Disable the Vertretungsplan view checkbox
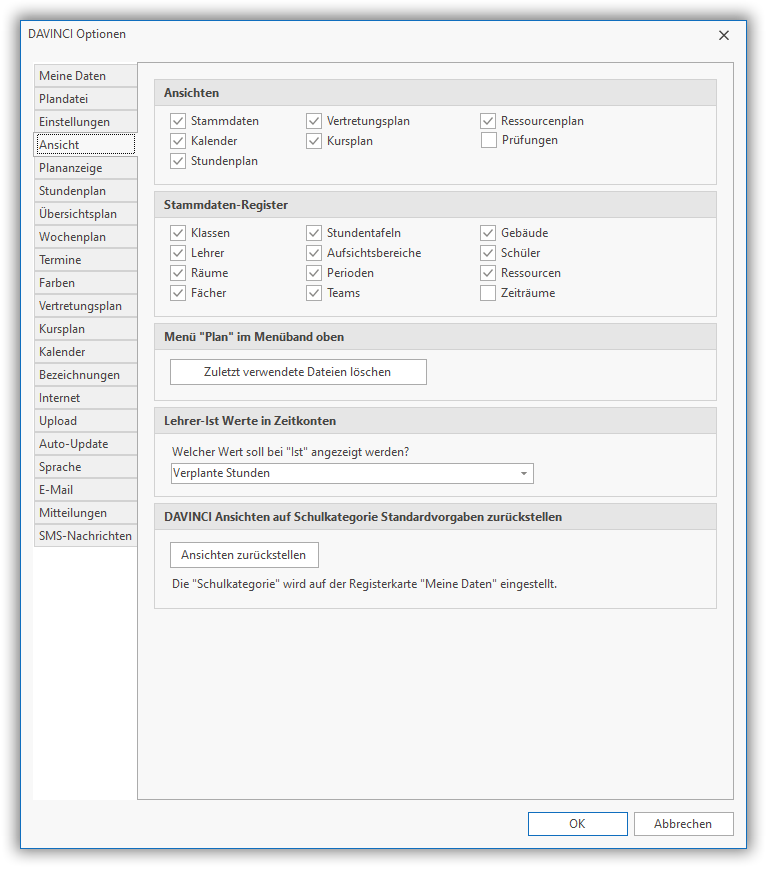Viewport: 767px width, 869px height. click(315, 121)
